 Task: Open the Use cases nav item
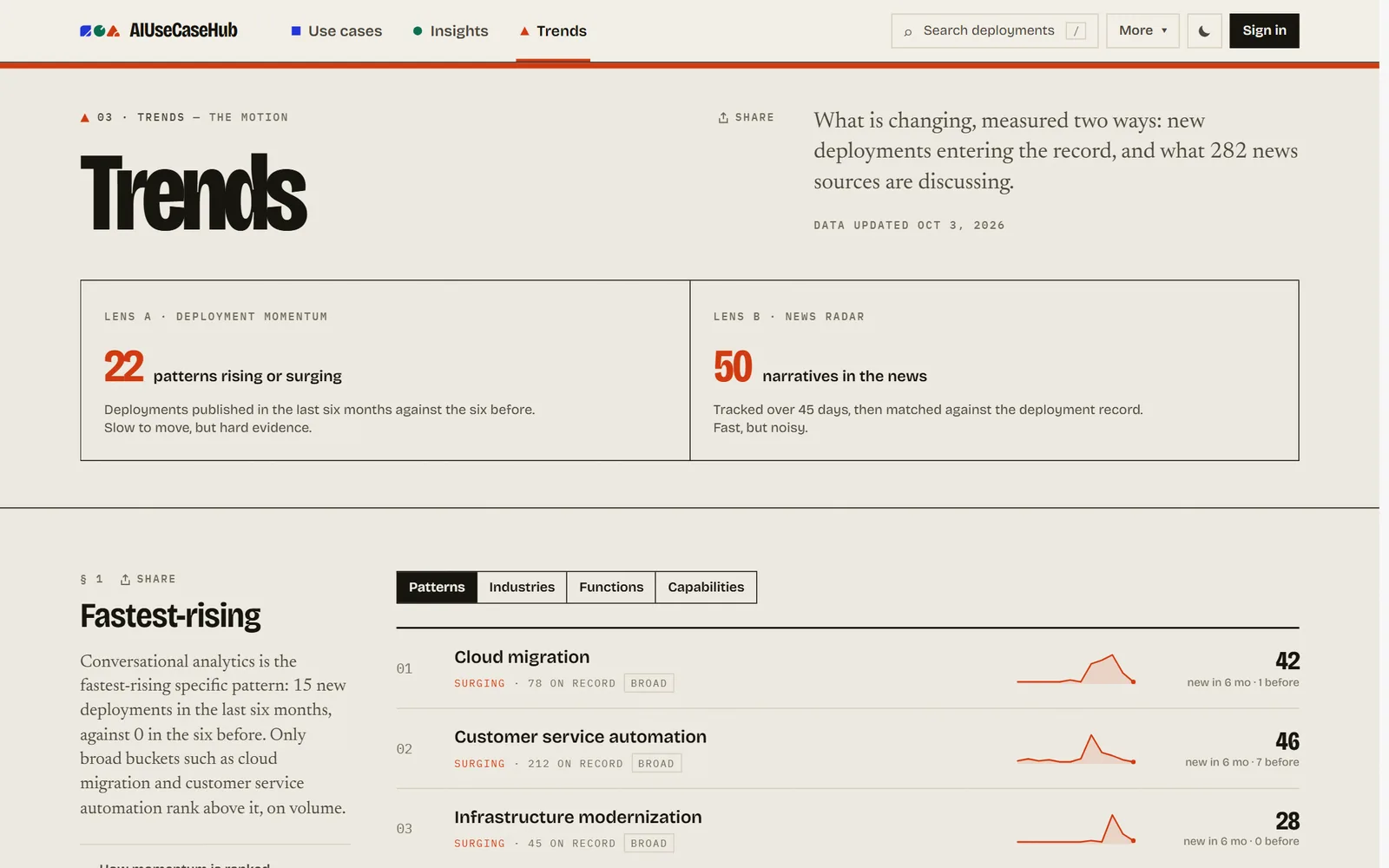click(336, 31)
